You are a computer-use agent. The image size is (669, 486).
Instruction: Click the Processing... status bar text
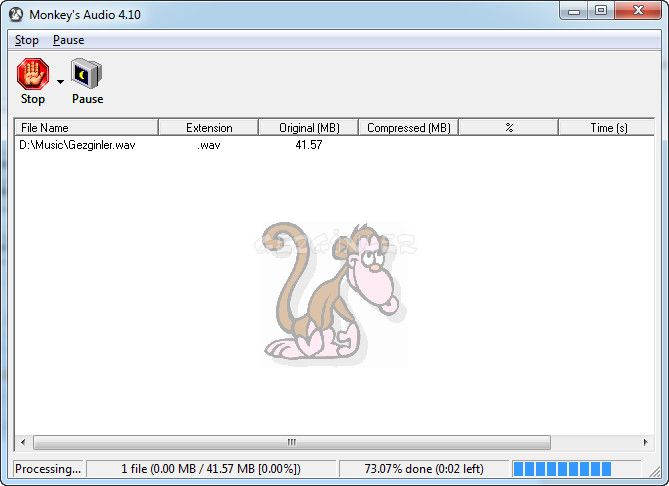click(48, 469)
